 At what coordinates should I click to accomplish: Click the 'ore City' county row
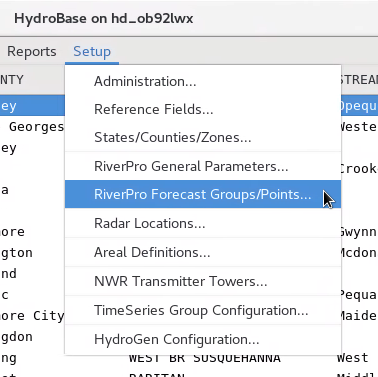(x=32, y=315)
